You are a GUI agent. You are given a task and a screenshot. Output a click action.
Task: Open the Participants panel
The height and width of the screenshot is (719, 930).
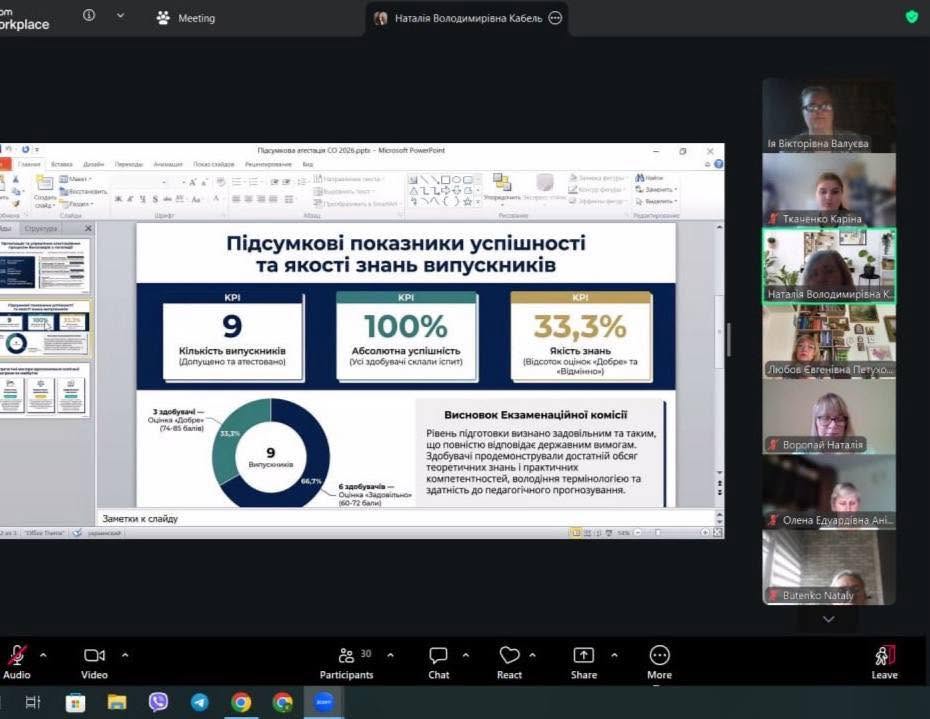[346, 663]
